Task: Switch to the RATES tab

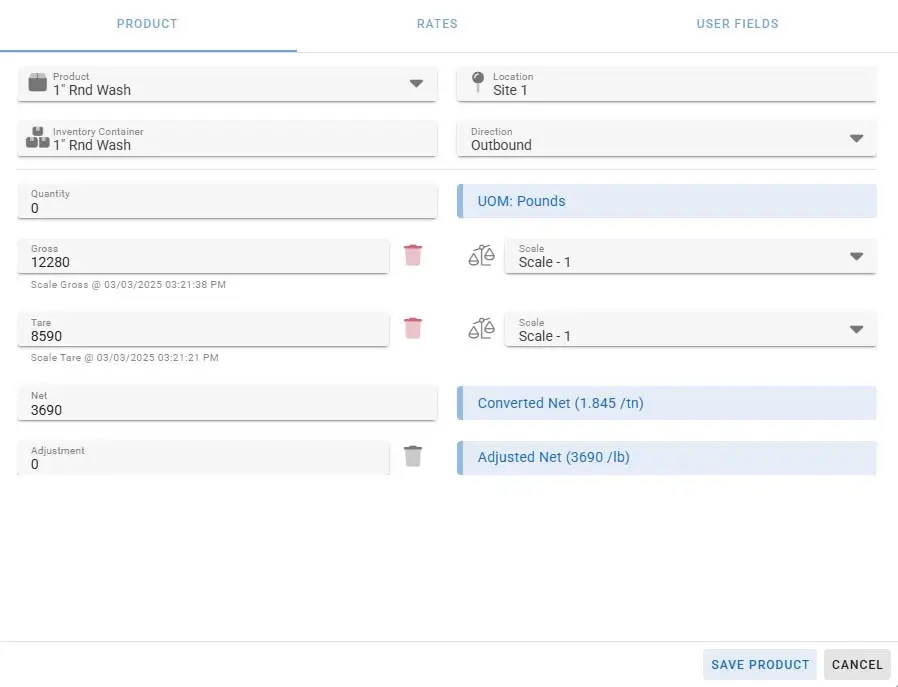Action: click(437, 23)
